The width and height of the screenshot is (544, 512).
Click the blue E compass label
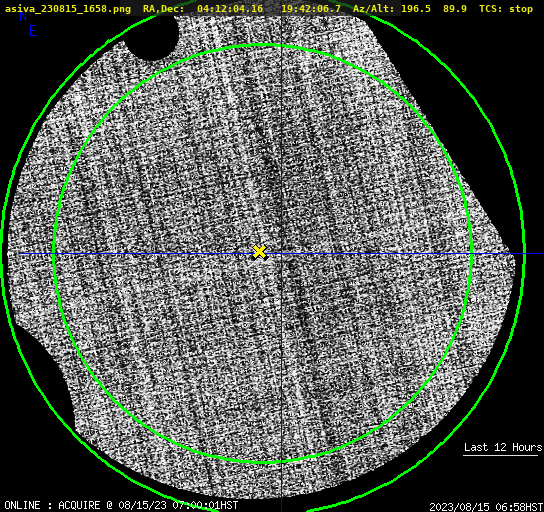coord(33,31)
